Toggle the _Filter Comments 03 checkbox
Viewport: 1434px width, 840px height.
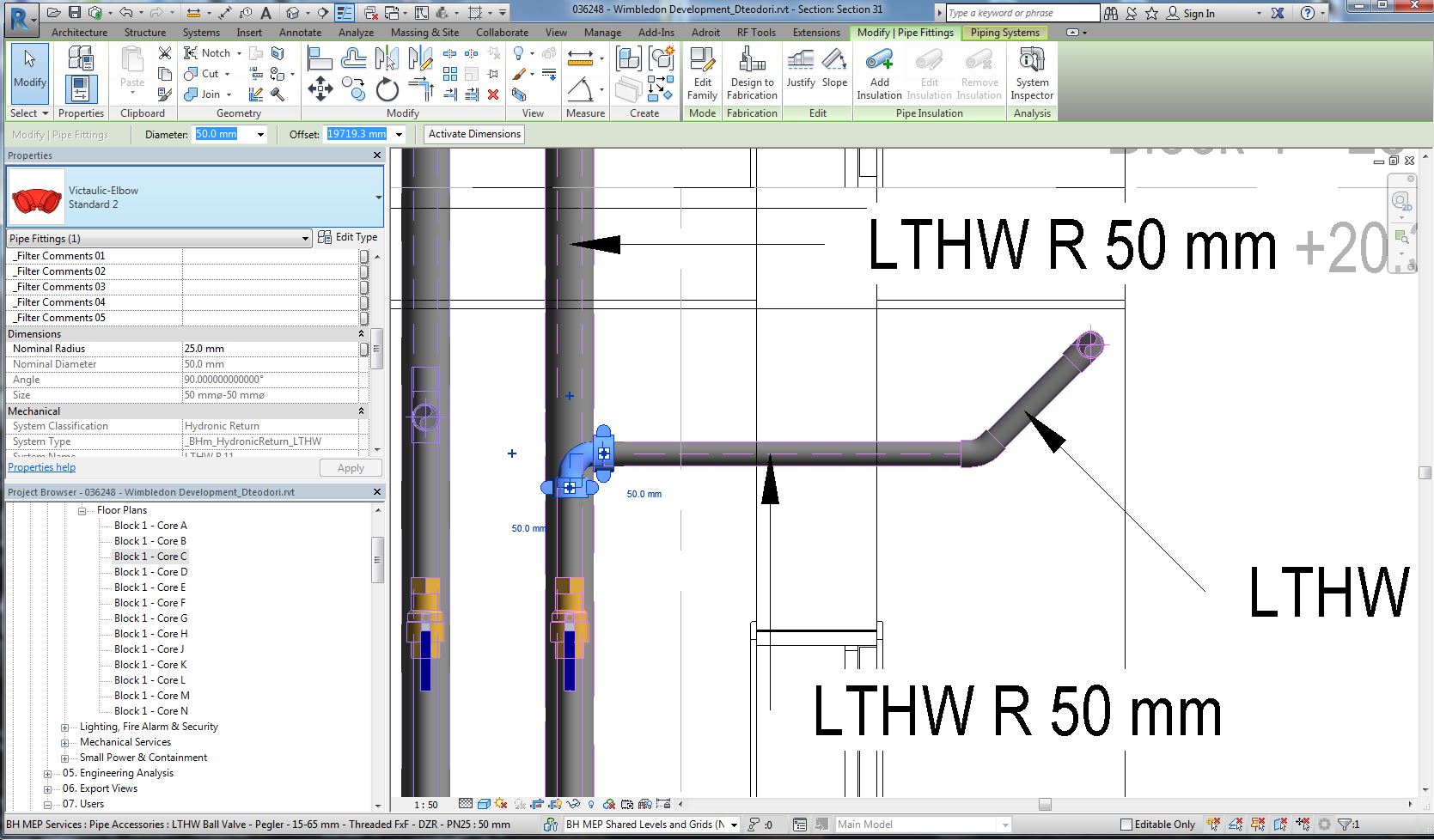pyautogui.click(x=364, y=287)
